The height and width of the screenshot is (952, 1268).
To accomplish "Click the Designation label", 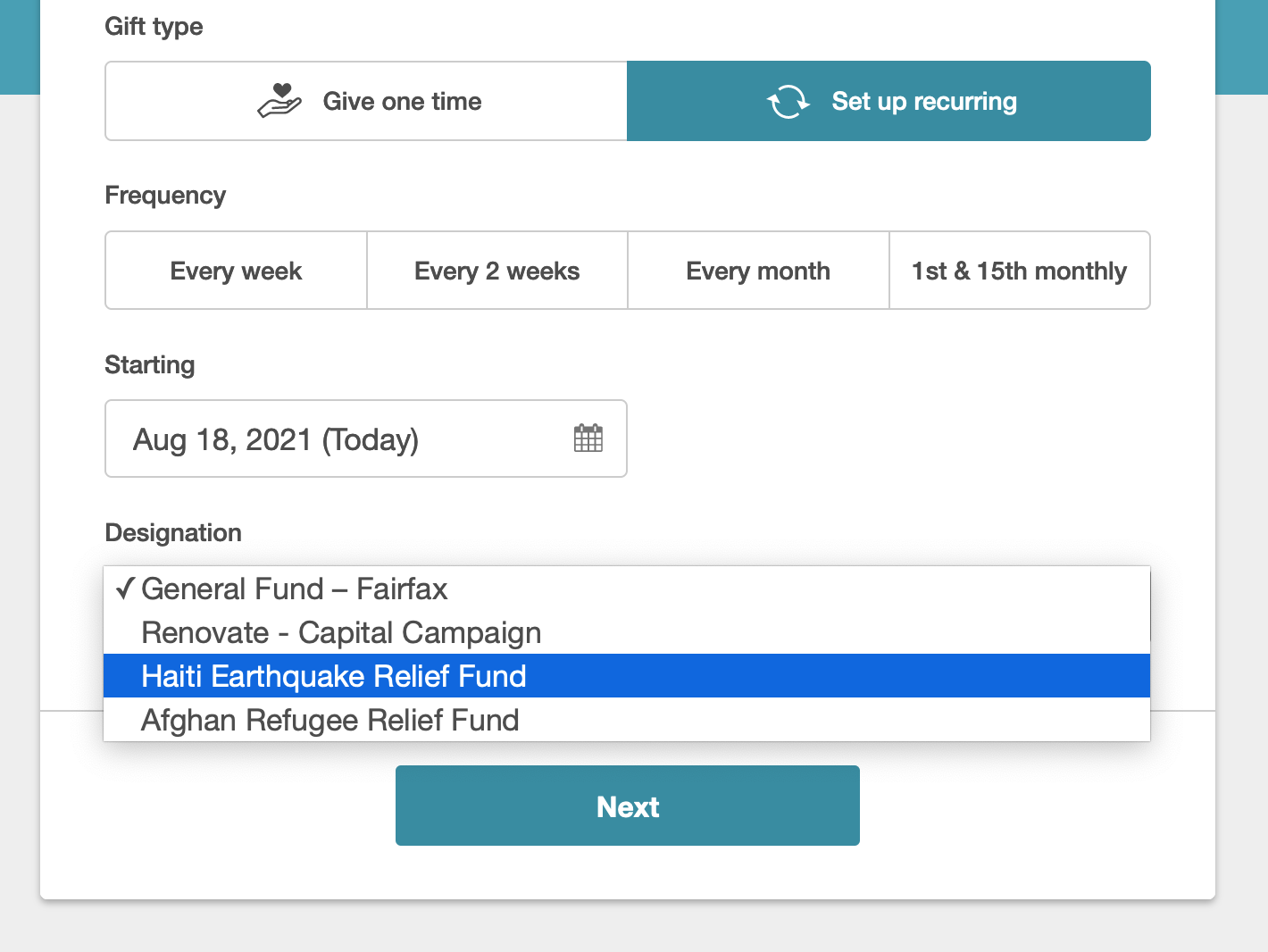I will tap(173, 533).
